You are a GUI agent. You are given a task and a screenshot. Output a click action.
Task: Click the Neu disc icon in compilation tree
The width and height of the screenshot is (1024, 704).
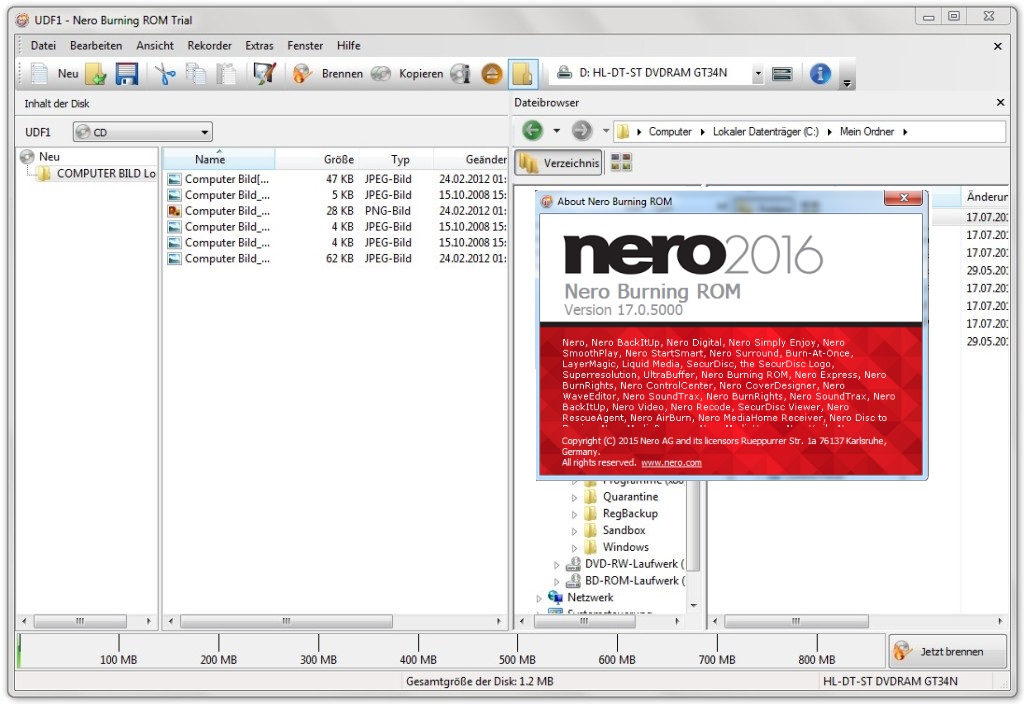click(27, 157)
